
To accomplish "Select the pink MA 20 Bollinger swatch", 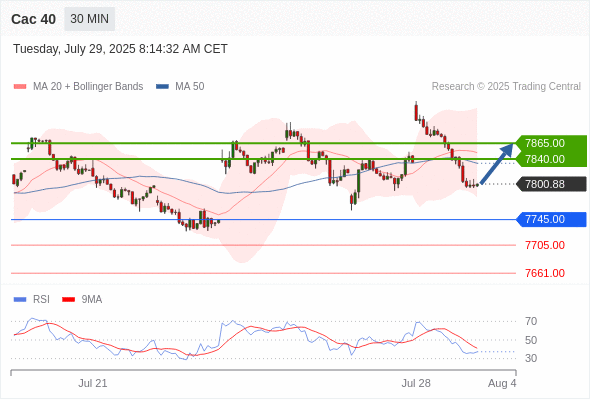I will (x=20, y=87).
